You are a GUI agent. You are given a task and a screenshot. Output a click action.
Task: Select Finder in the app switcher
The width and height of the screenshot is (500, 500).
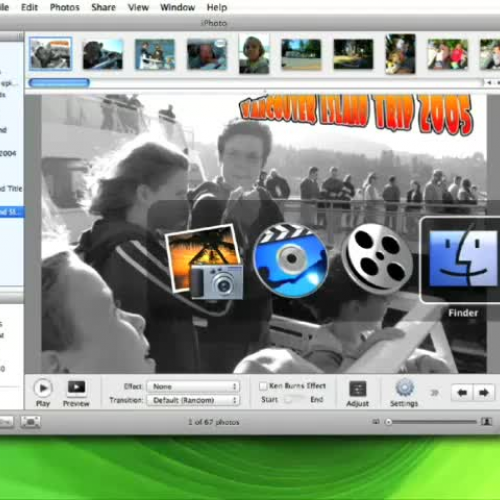pos(463,260)
